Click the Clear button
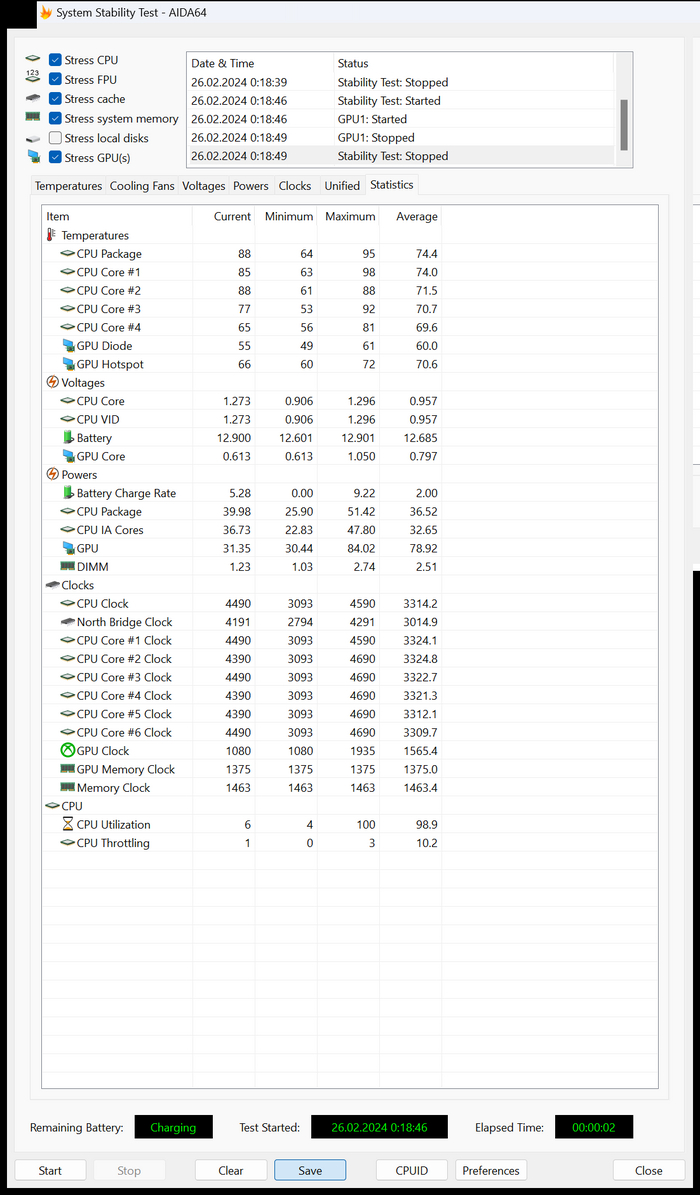The image size is (700, 1195). [231, 1171]
